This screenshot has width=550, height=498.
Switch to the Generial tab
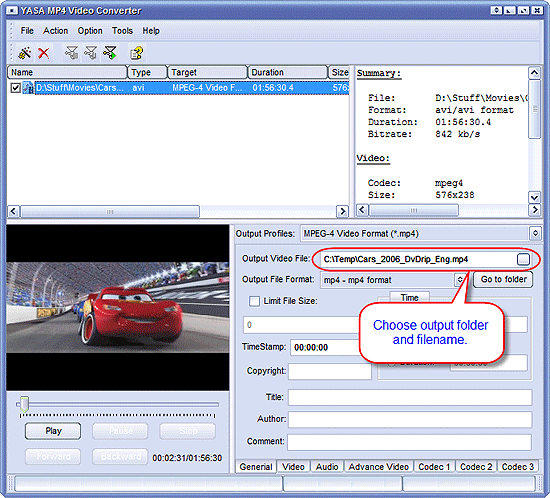(256, 467)
